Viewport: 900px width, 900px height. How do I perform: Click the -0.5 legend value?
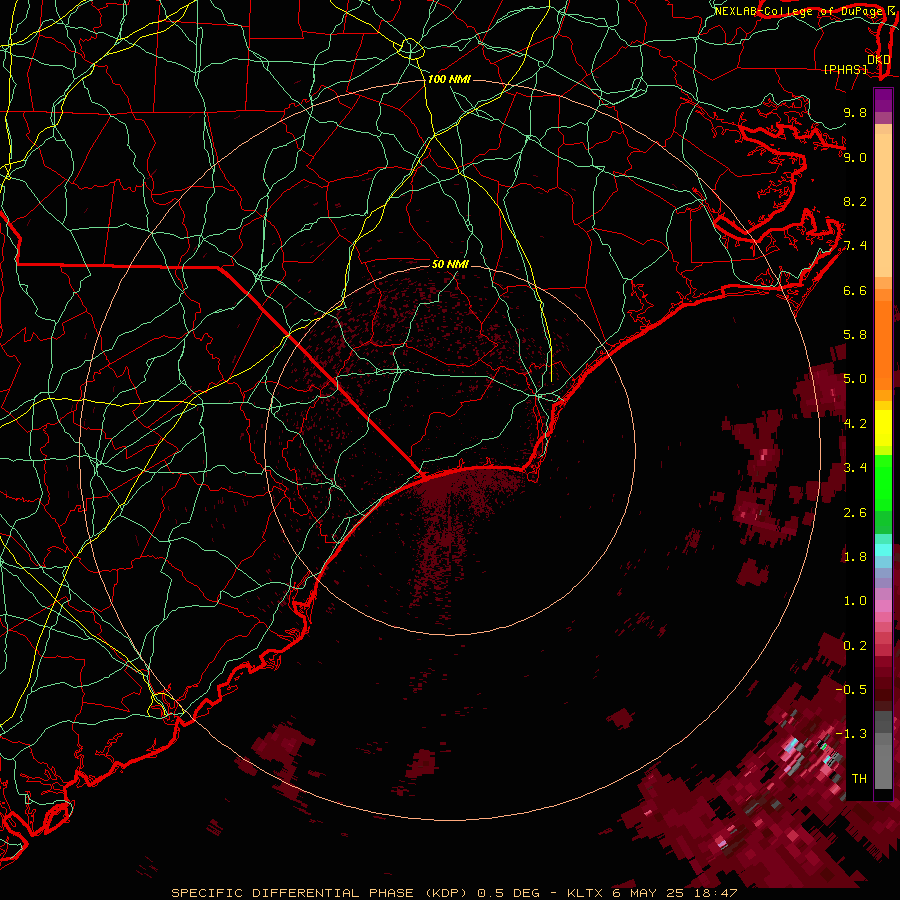click(x=851, y=690)
